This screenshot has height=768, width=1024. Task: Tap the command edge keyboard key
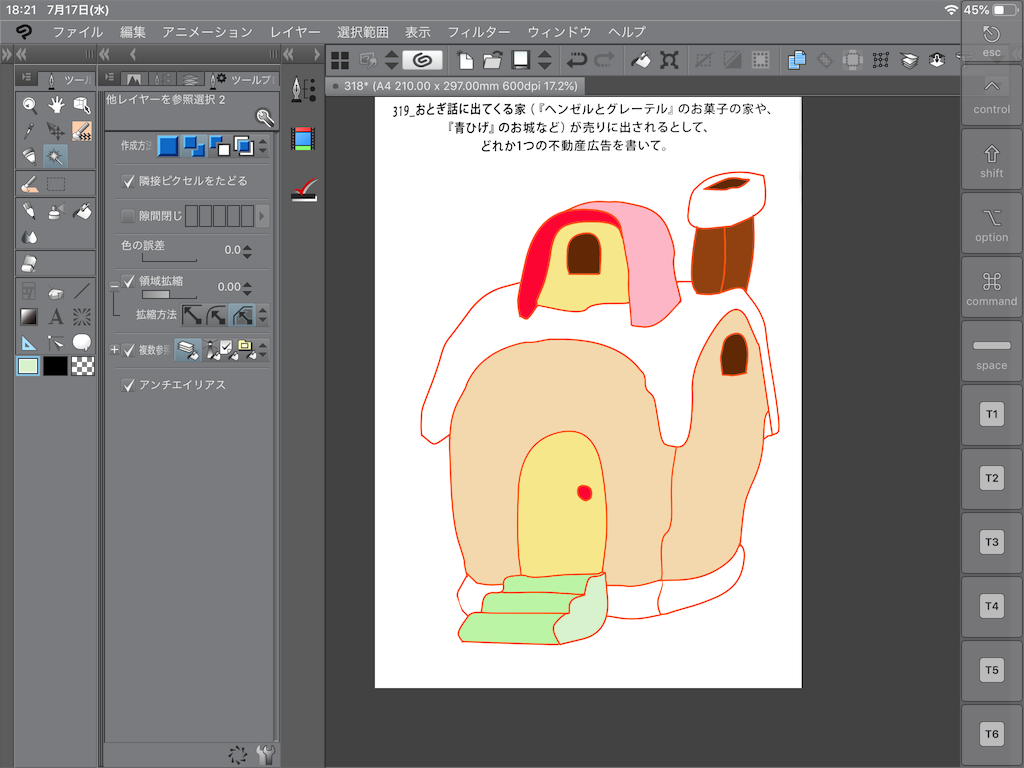[x=991, y=288]
